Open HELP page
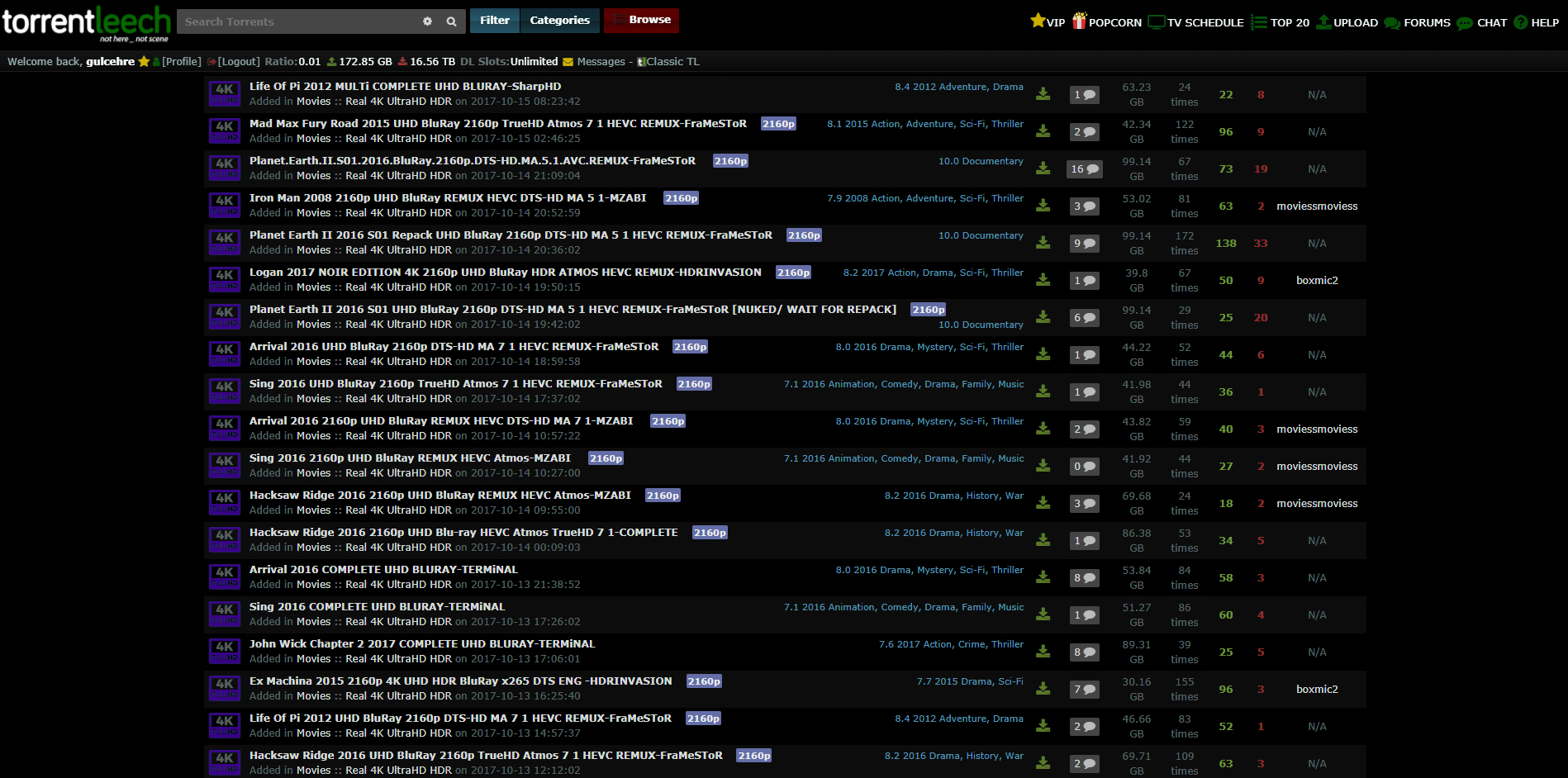 (x=1537, y=22)
